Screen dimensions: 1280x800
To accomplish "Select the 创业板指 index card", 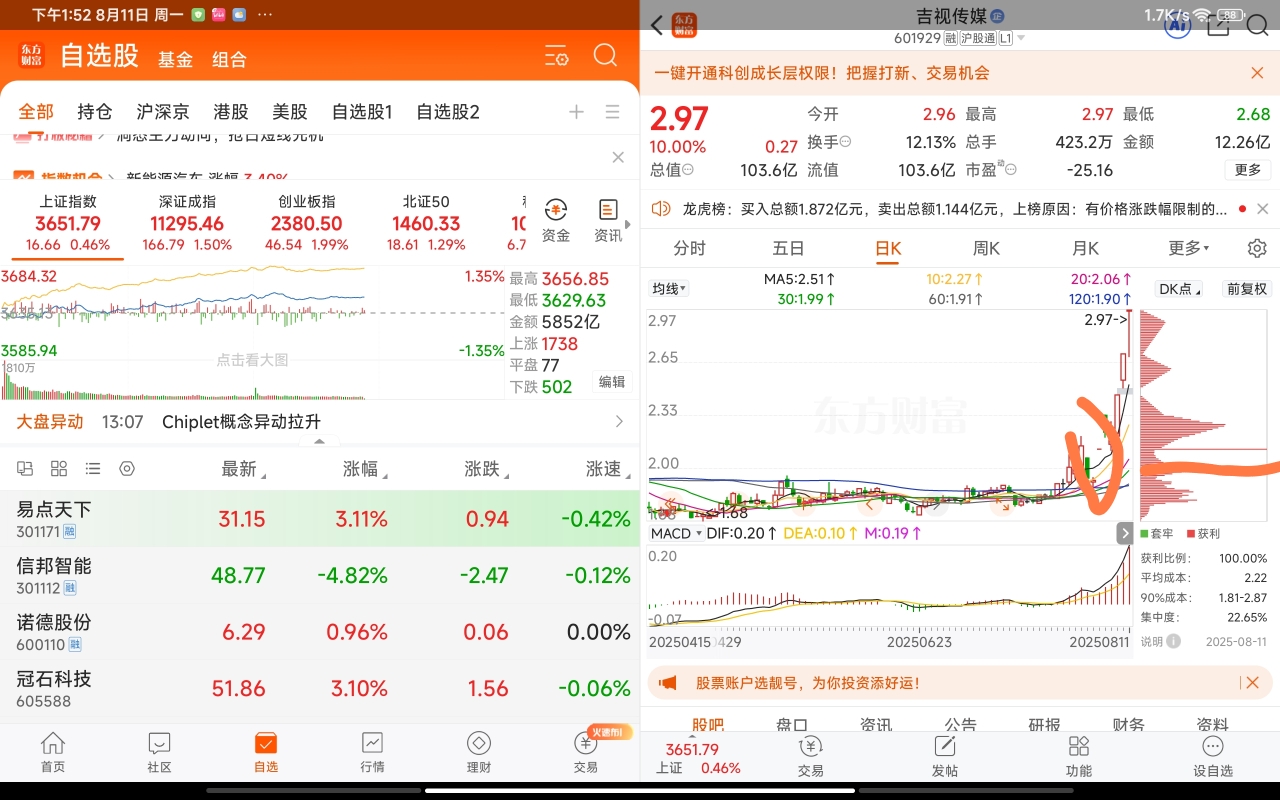I will click(x=307, y=223).
